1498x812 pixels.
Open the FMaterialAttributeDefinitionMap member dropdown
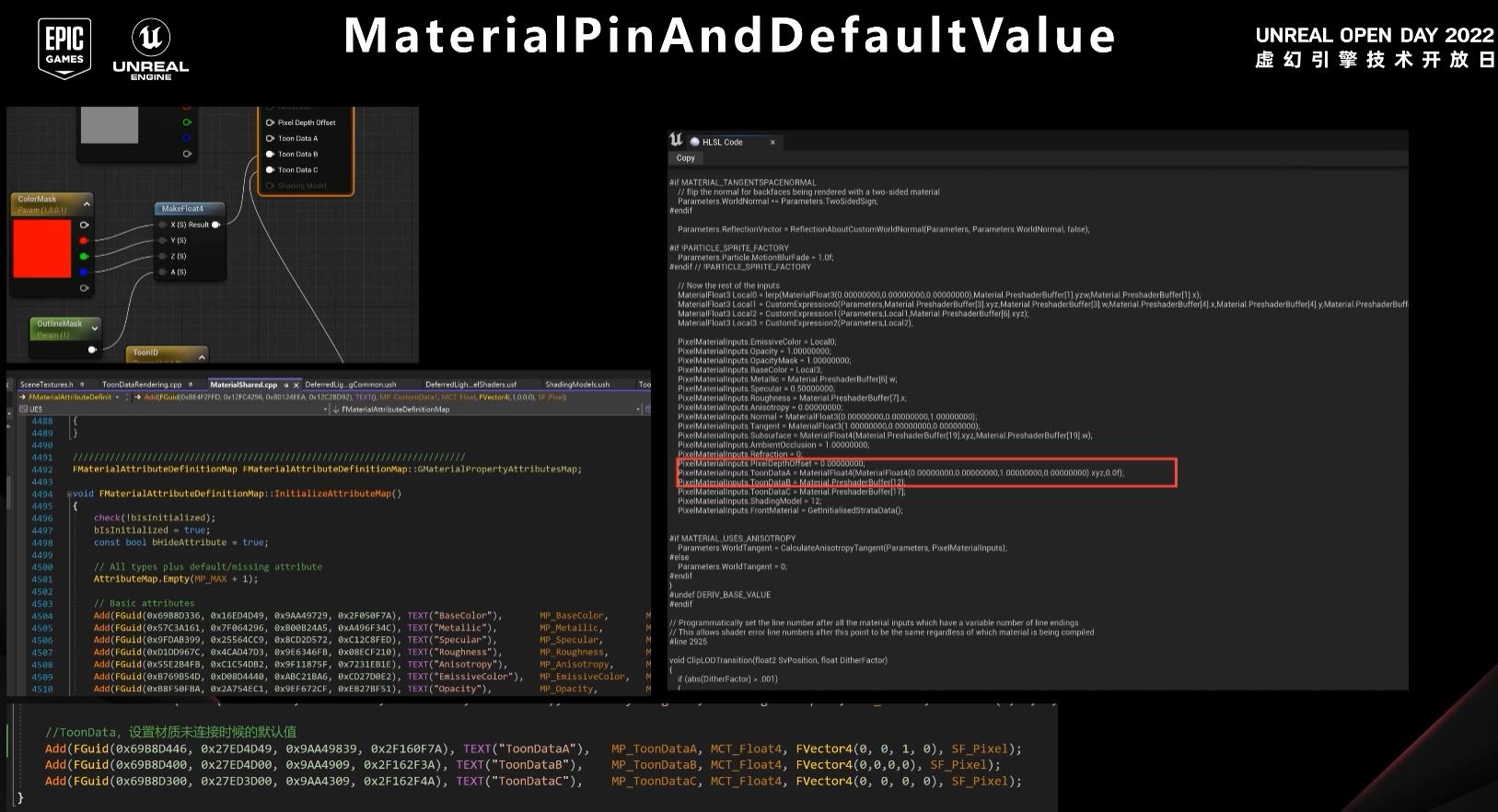point(638,410)
